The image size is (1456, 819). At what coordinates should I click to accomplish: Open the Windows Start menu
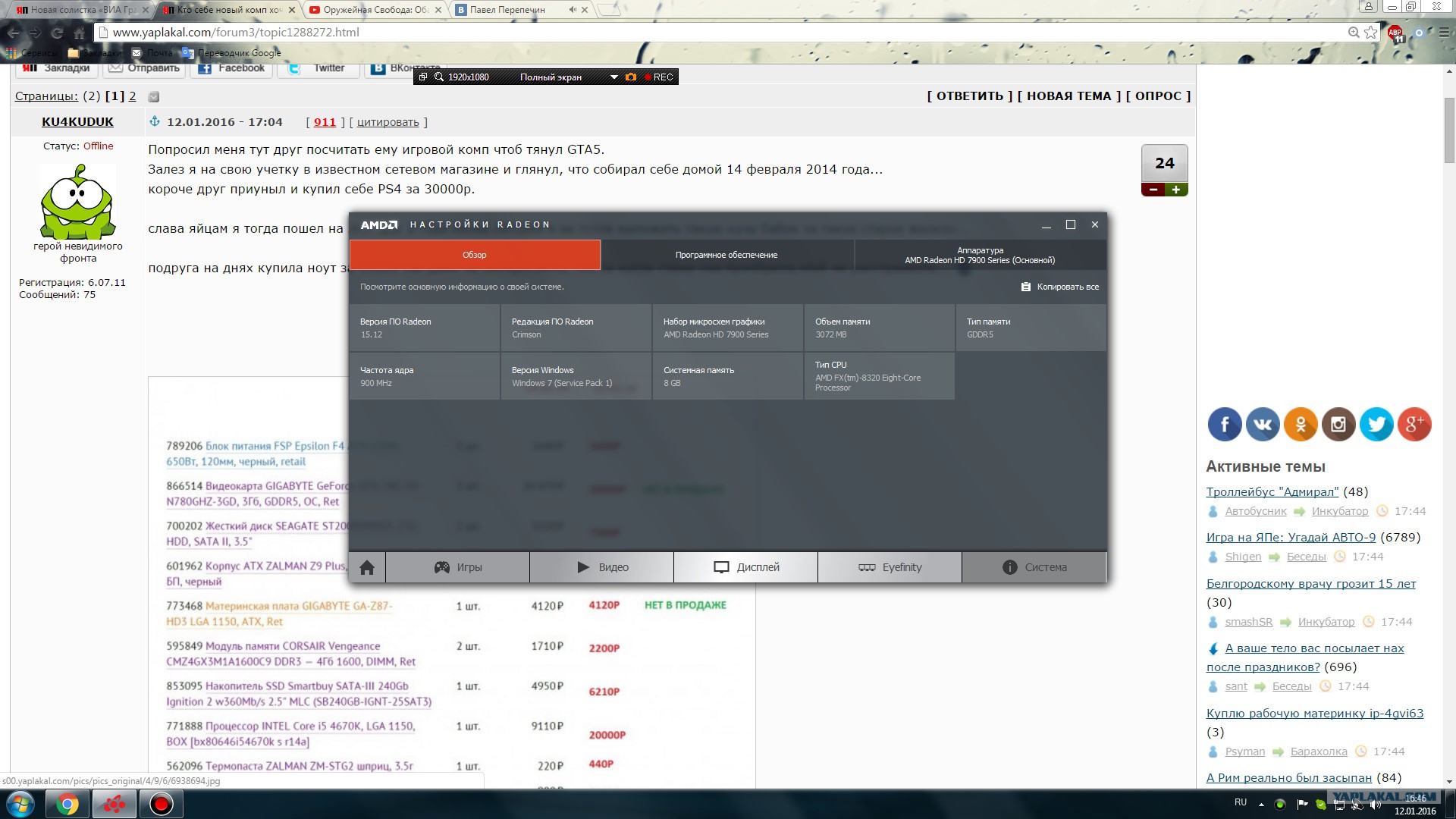click(x=20, y=804)
